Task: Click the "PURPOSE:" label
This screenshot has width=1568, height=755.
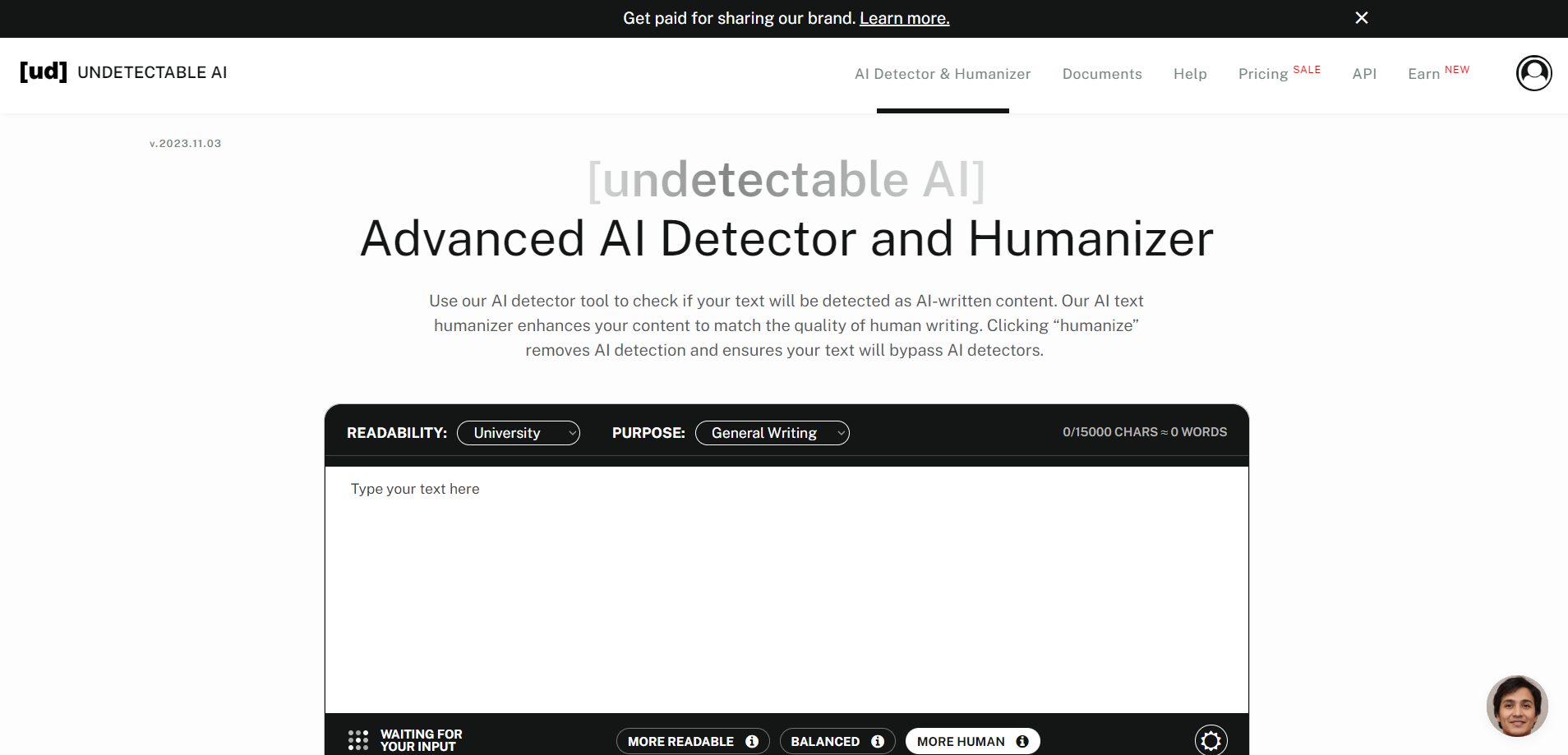Action: (x=648, y=433)
